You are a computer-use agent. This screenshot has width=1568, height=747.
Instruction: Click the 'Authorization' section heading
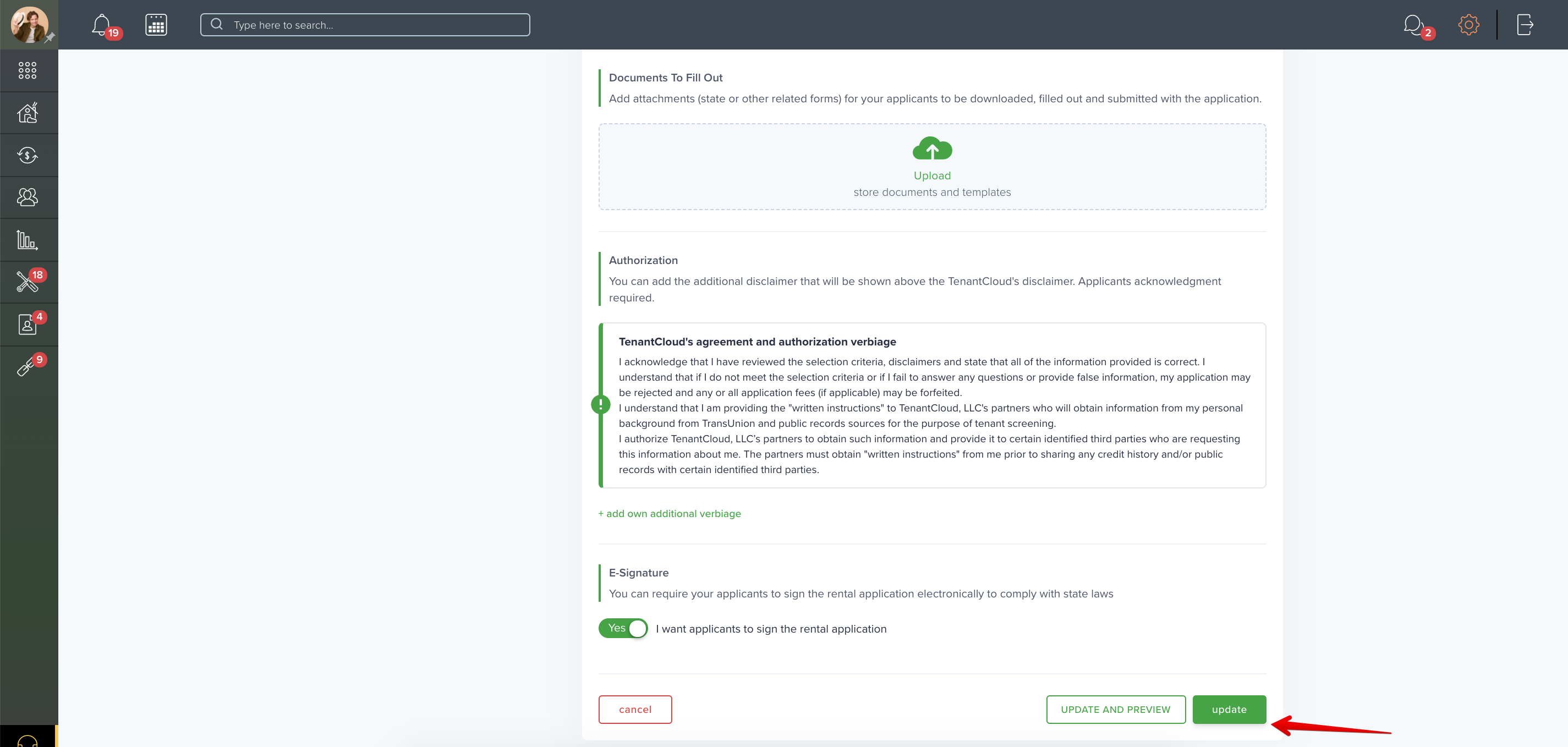[643, 261]
